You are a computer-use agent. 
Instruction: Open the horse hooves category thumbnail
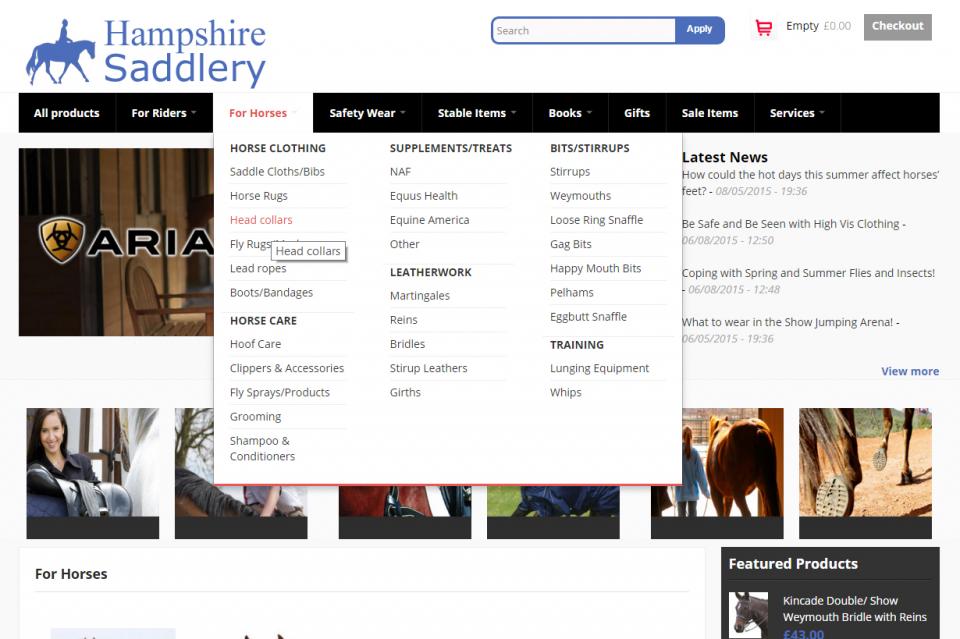point(865,462)
